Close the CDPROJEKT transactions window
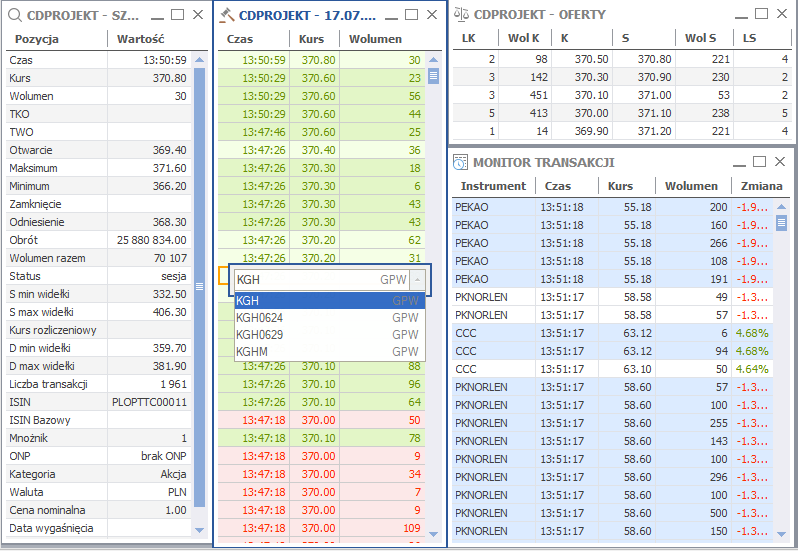 click(432, 15)
